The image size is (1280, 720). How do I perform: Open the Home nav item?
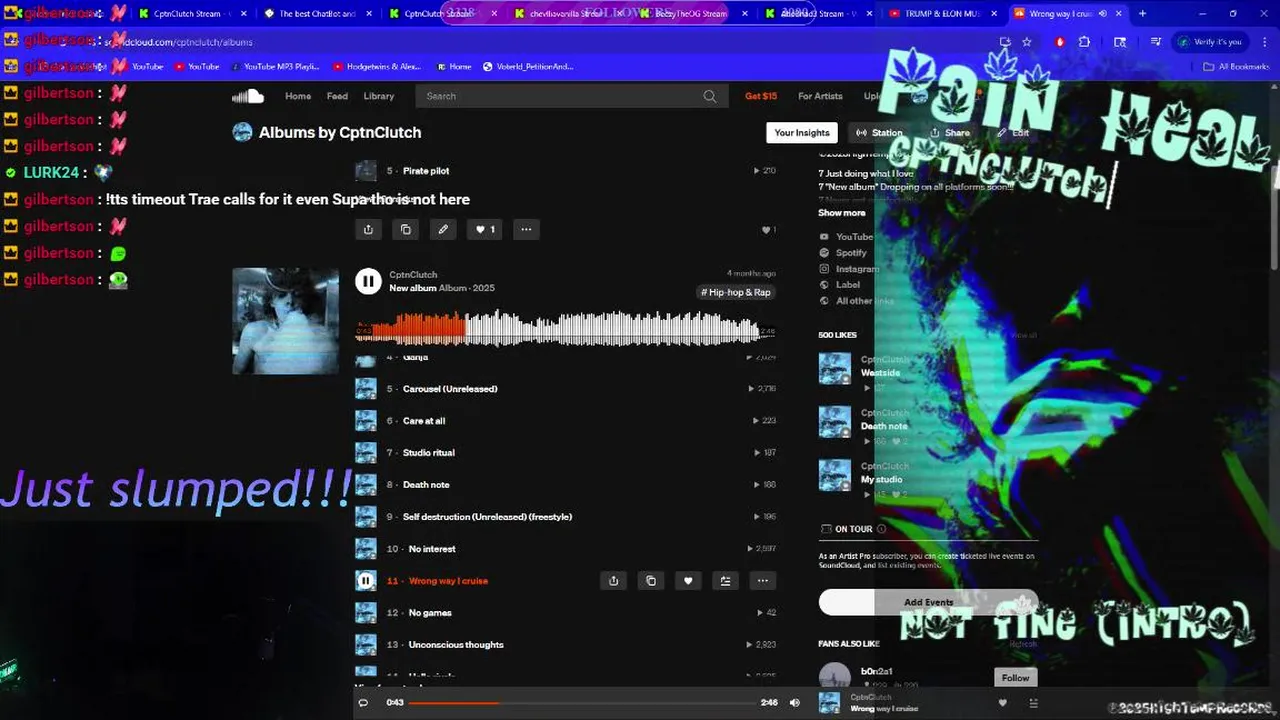coord(298,96)
